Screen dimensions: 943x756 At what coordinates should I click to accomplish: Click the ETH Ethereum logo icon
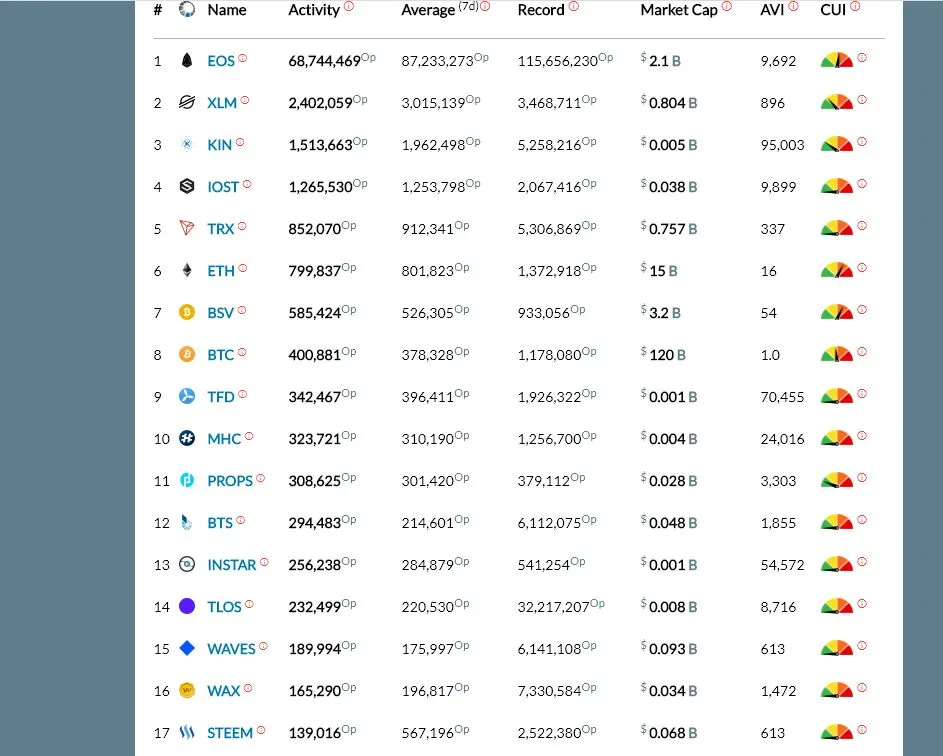click(187, 270)
